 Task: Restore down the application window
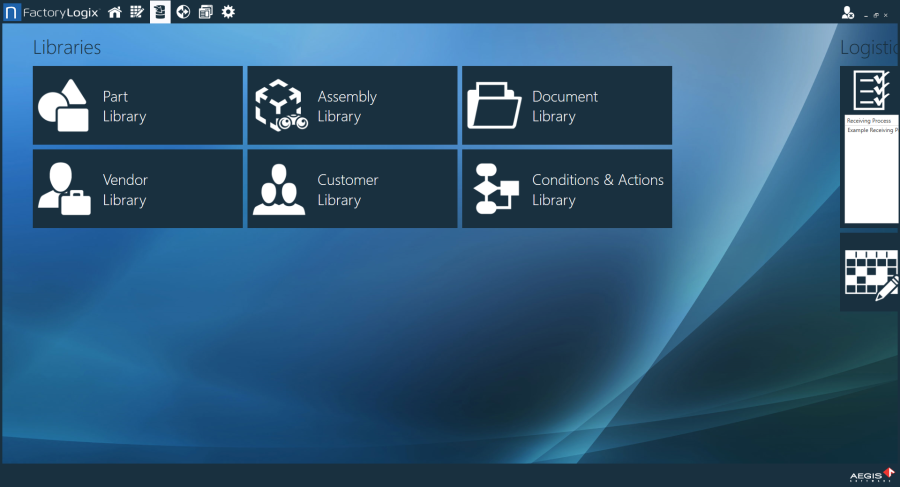(876, 15)
